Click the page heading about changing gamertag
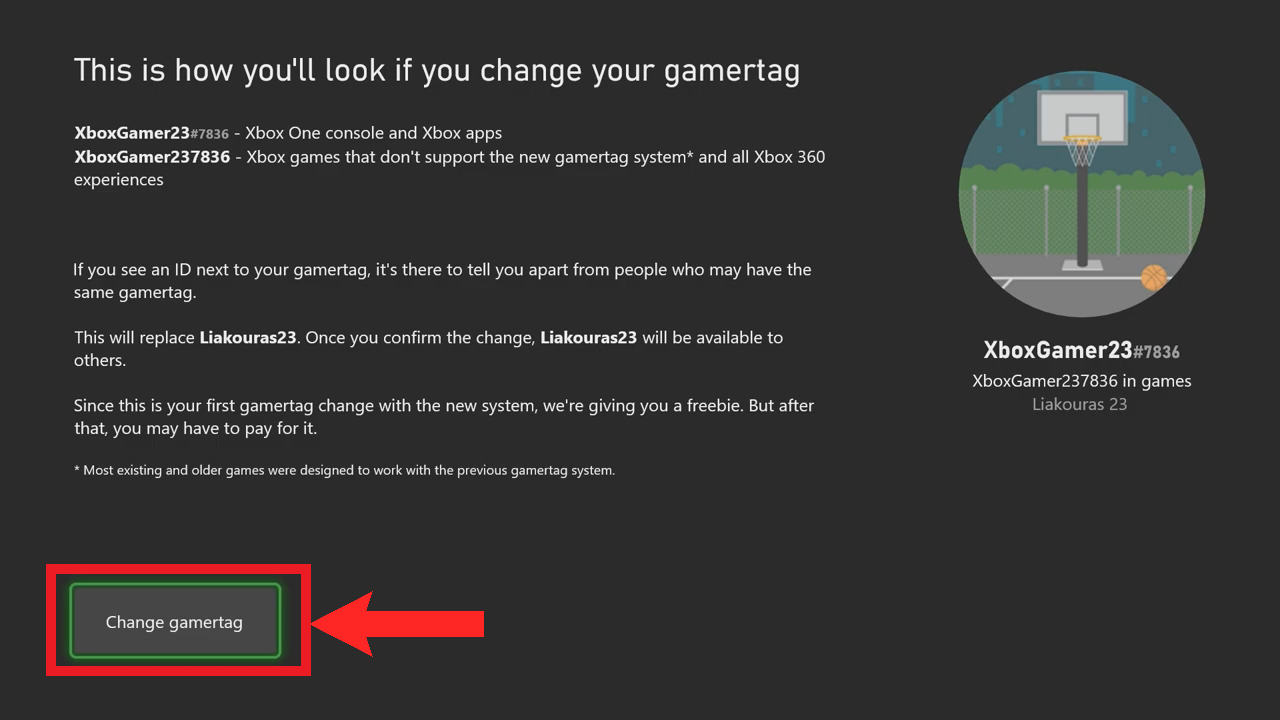Viewport: 1280px width, 720px height. [437, 71]
